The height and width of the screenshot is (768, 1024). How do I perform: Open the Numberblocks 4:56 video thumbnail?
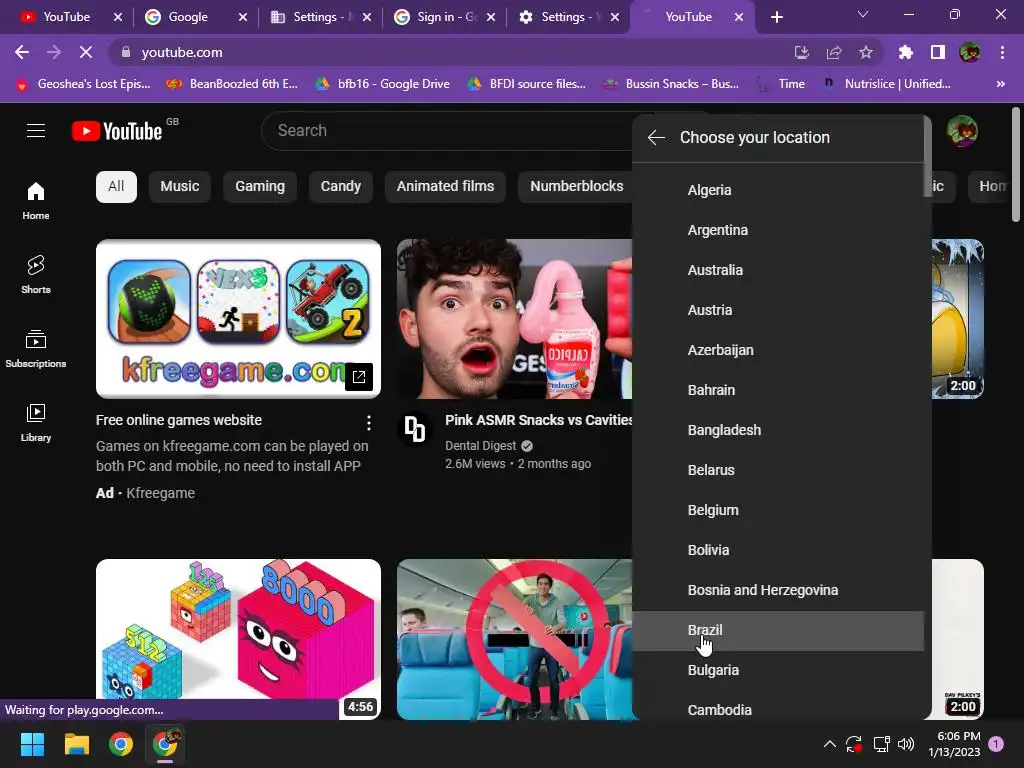(238, 639)
